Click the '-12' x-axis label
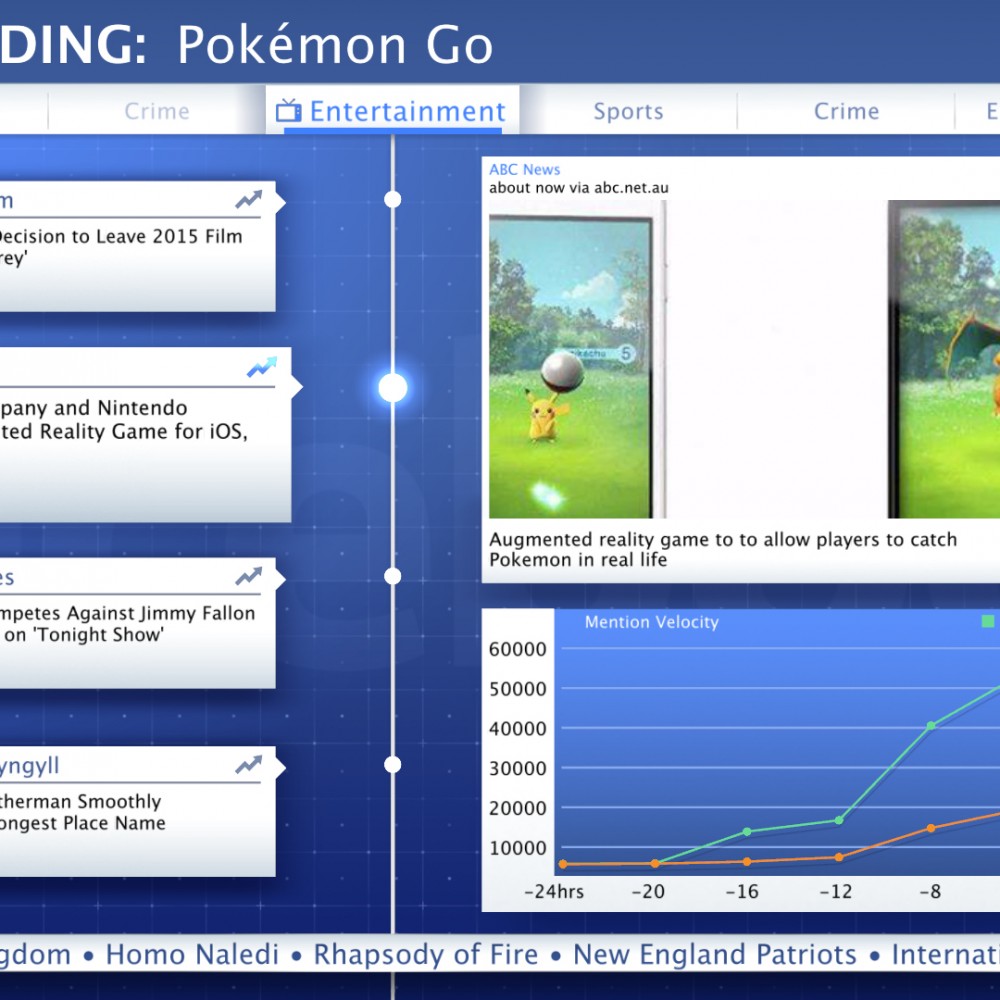Viewport: 1000px width, 1000px height. pos(835,892)
